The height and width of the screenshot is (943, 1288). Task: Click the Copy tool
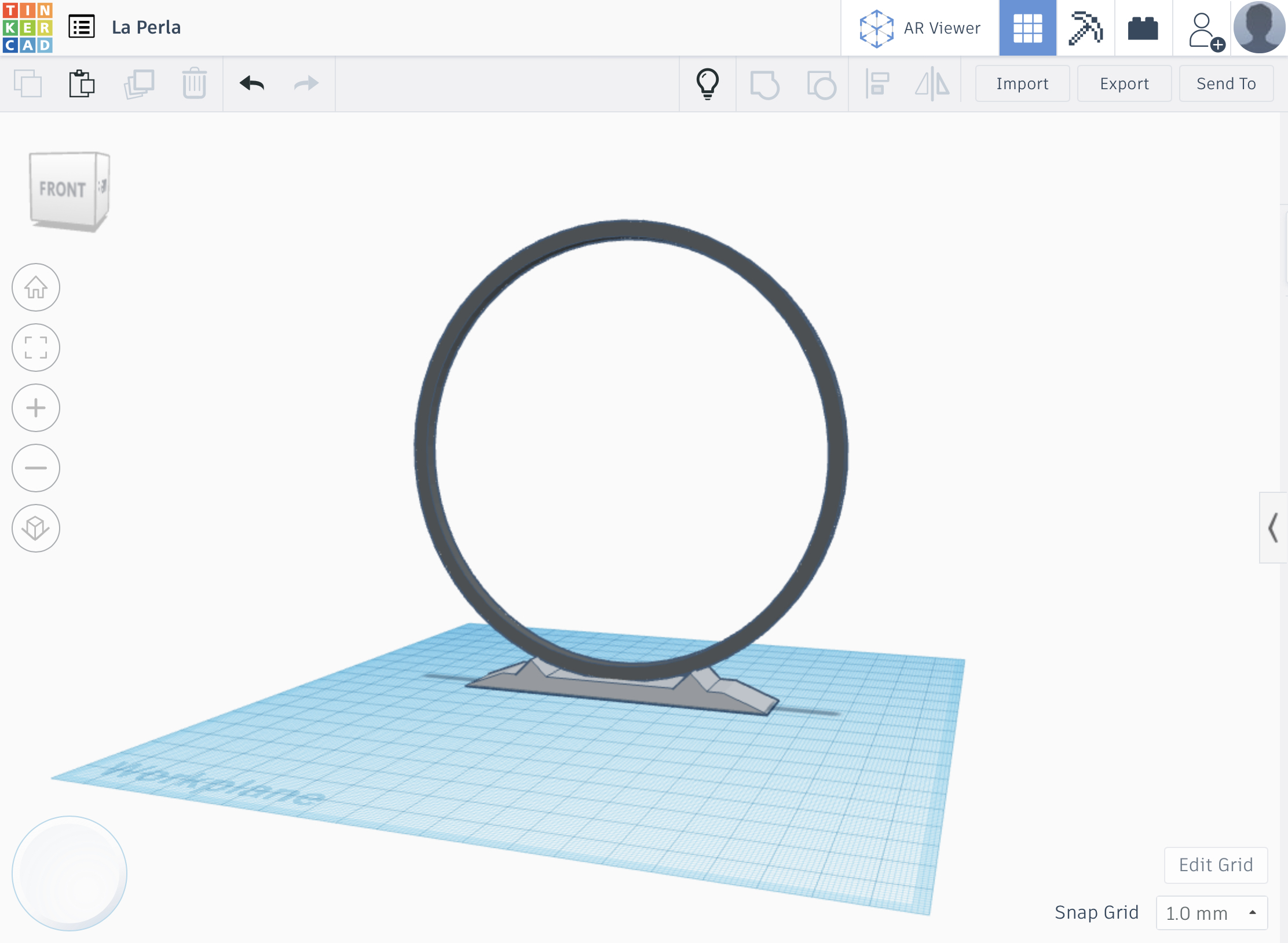point(28,84)
